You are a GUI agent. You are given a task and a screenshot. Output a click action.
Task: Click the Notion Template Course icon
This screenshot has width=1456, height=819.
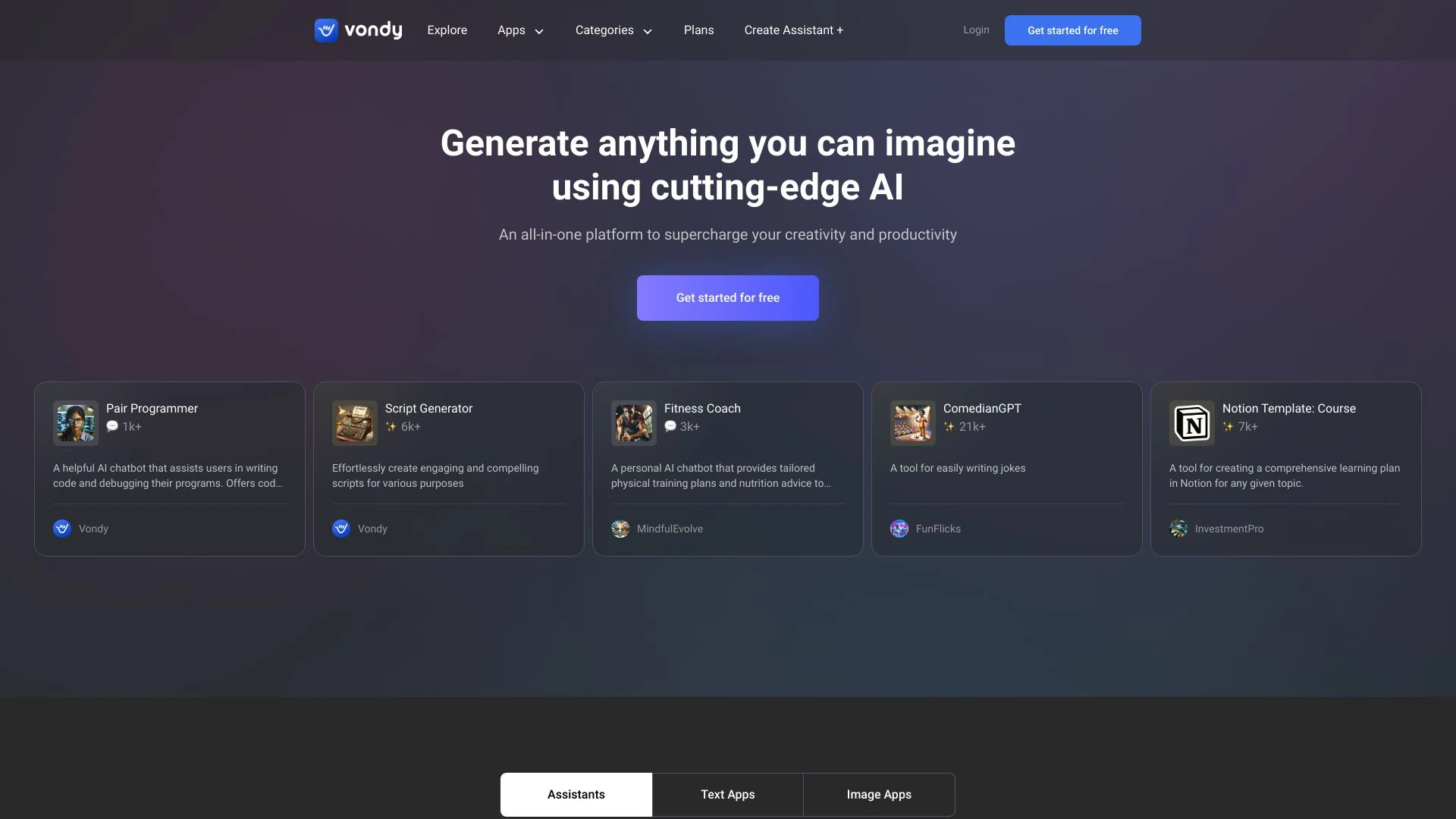point(1192,422)
